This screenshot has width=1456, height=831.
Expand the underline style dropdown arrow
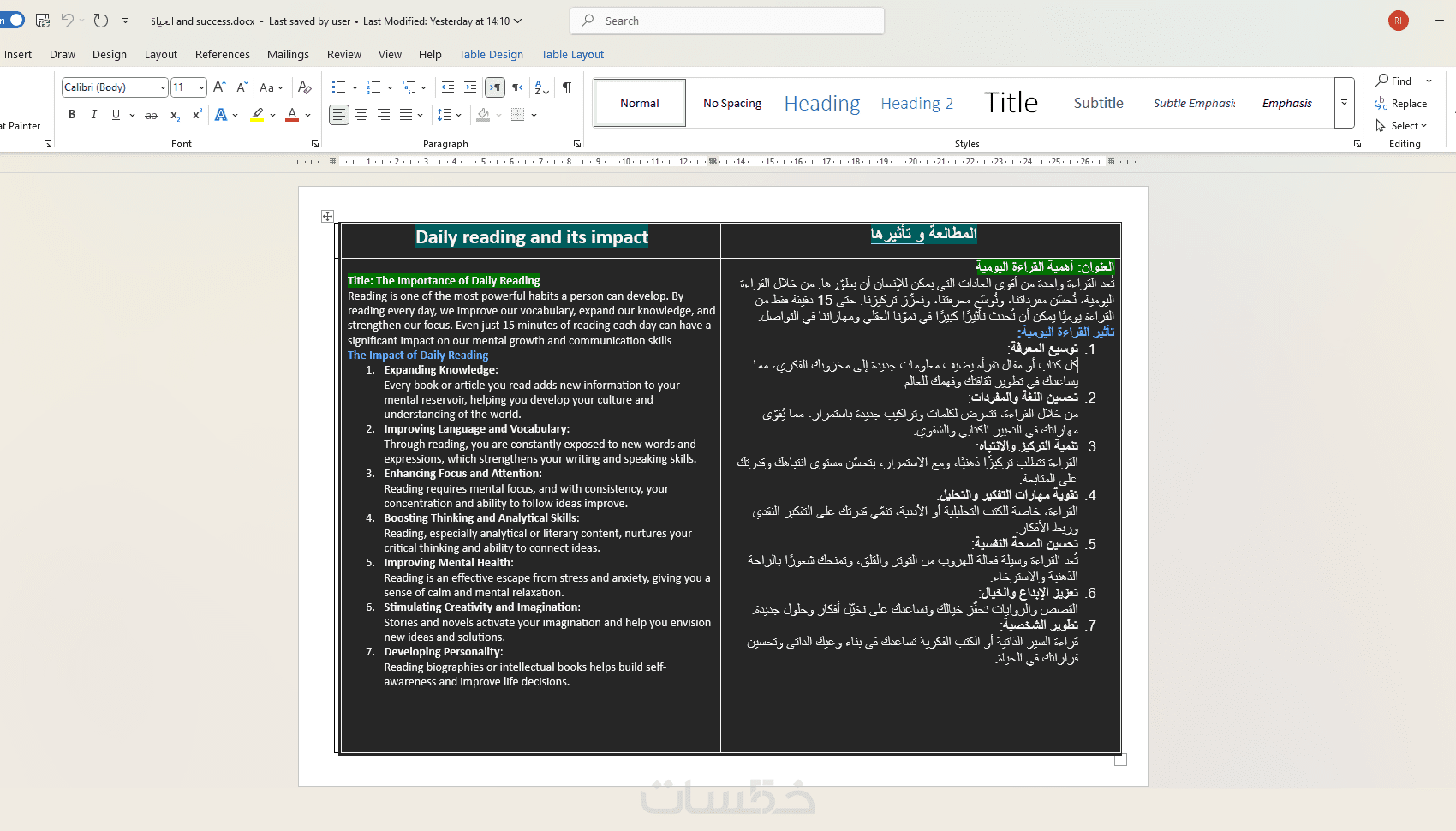click(132, 115)
